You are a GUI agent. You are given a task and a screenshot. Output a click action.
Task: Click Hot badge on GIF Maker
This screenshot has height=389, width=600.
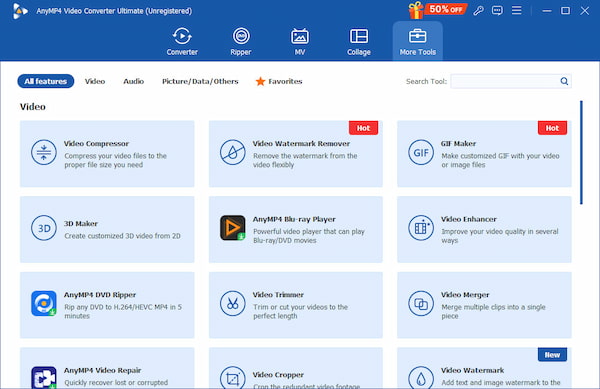point(552,128)
